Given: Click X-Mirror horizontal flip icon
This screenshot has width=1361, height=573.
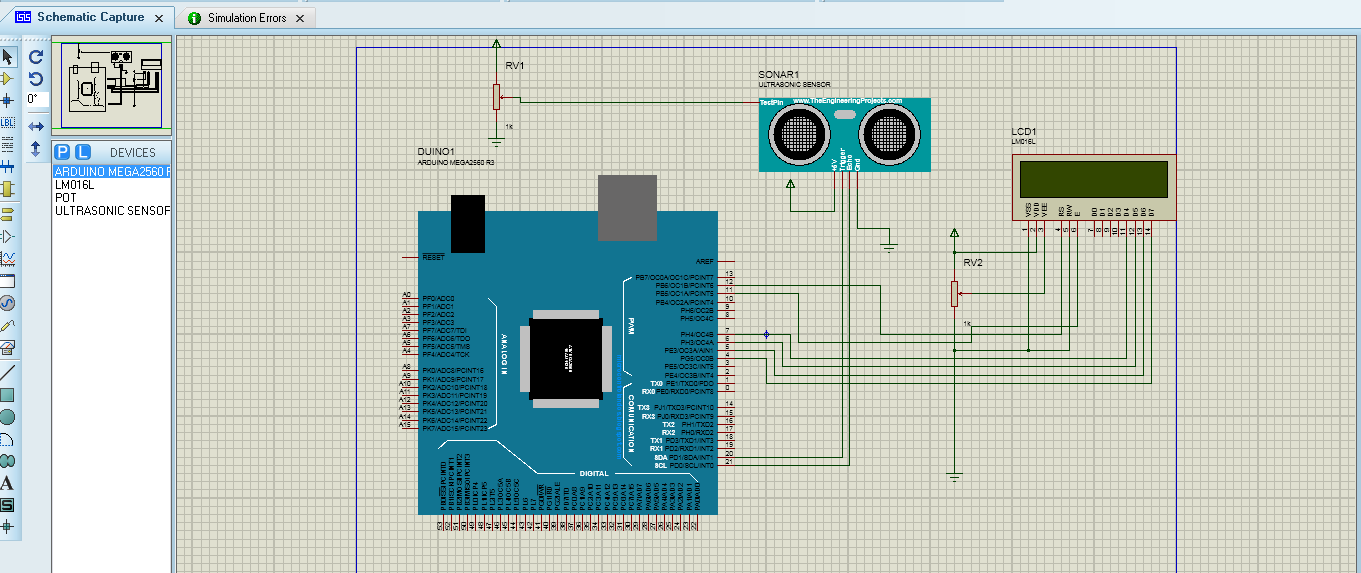Looking at the screenshot, I should coord(36,126).
